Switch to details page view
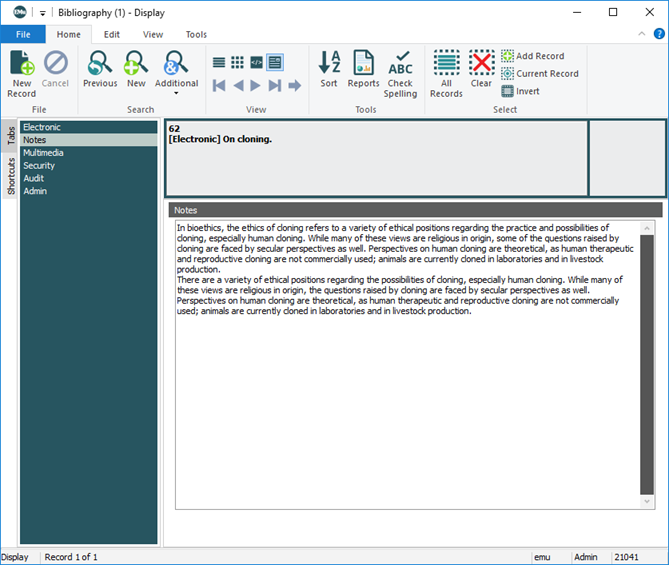Screen dimensions: 669x565 point(274,62)
